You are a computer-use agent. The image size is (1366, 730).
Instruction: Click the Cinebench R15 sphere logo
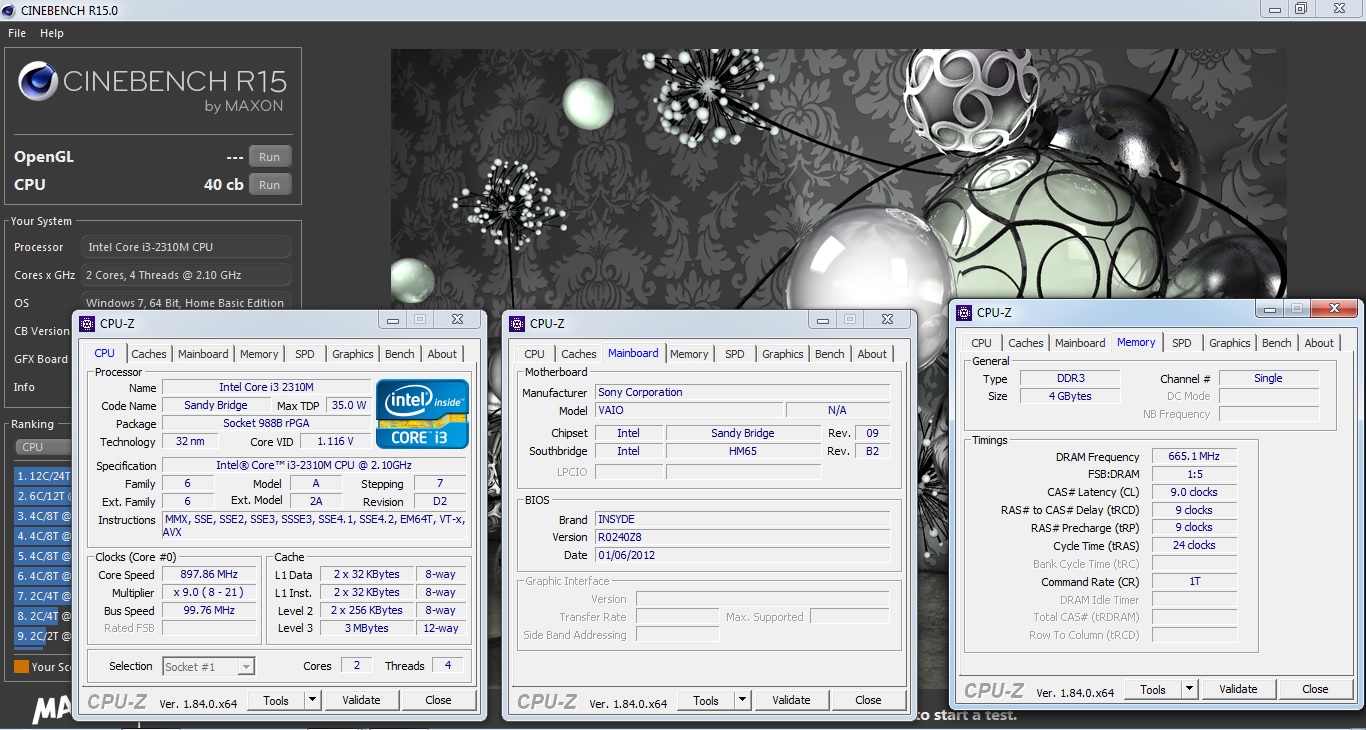point(38,82)
